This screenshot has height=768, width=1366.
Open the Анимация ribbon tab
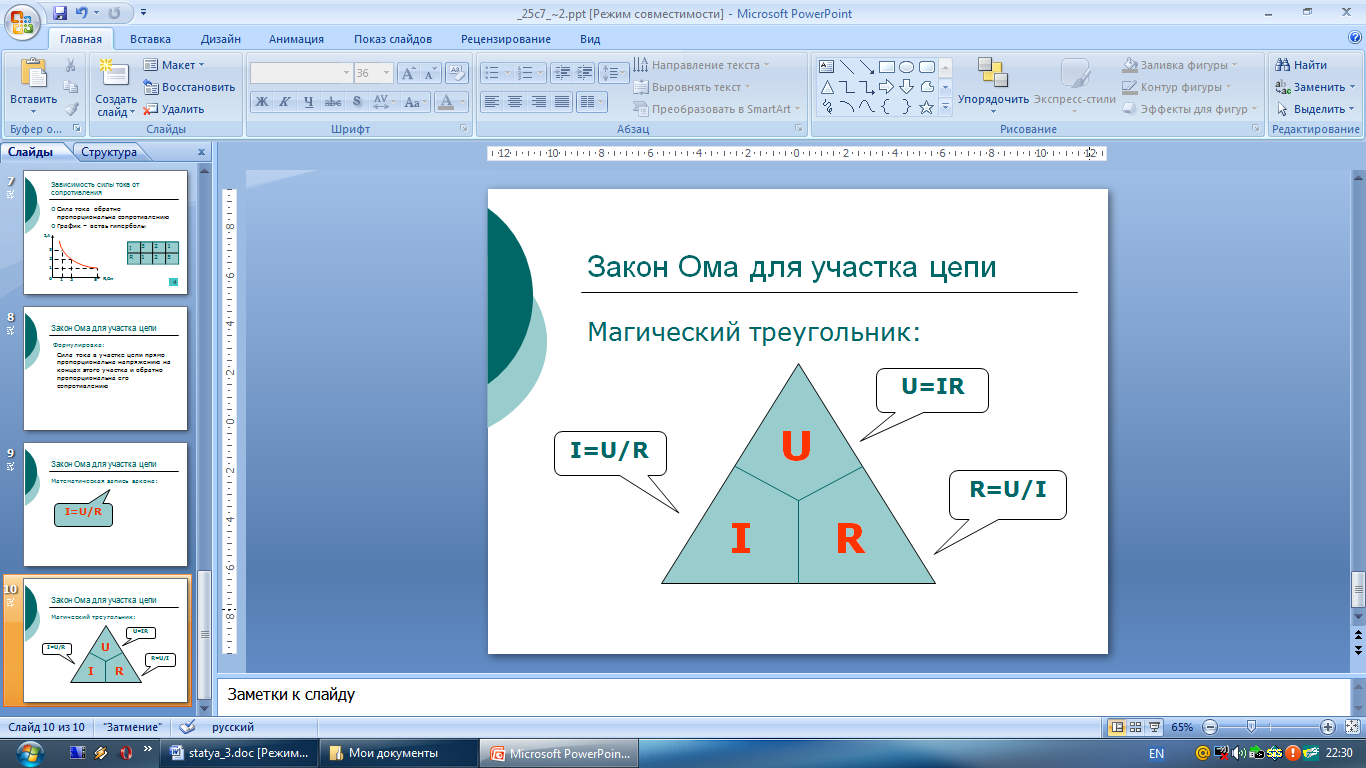[x=296, y=39]
